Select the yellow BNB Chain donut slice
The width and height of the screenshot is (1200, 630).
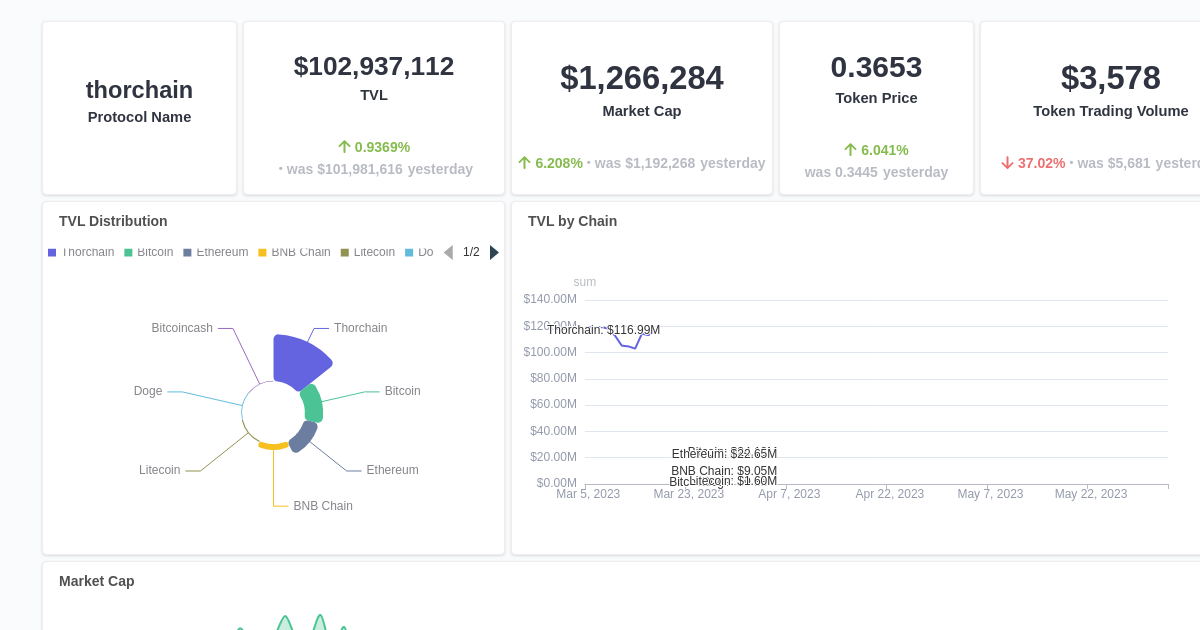point(273,445)
